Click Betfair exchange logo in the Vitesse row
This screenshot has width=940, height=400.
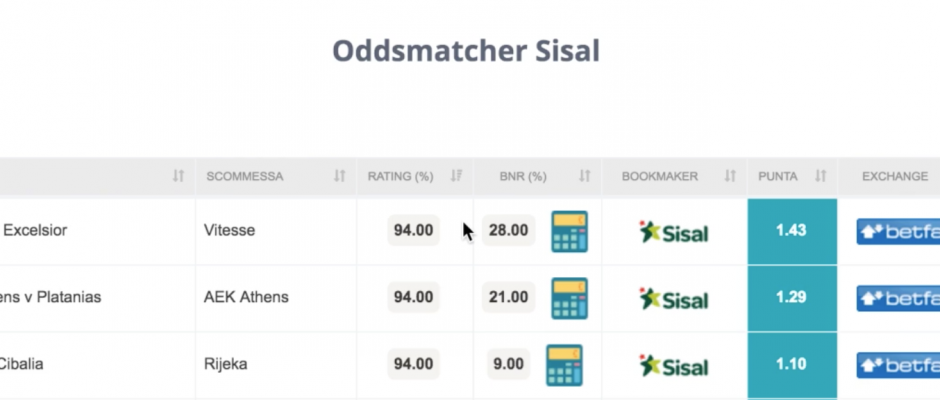(898, 231)
